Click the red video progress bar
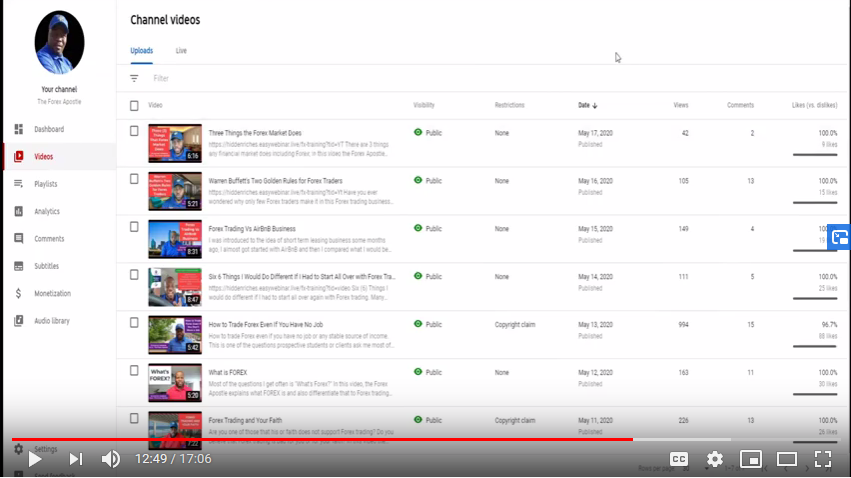Screen dimensions: 851x478 [322, 439]
